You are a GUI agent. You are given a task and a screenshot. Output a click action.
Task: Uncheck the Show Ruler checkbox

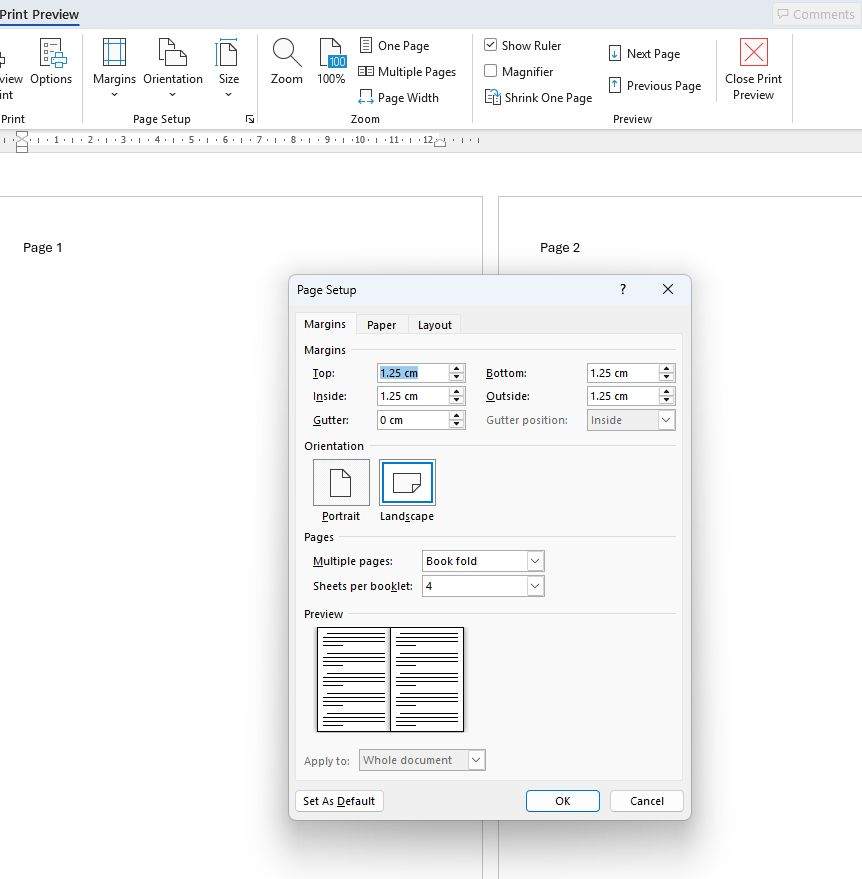click(490, 45)
